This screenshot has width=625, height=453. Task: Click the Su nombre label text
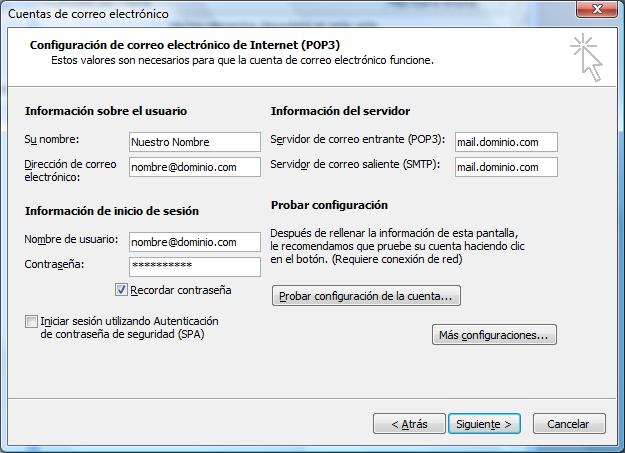coord(52,140)
